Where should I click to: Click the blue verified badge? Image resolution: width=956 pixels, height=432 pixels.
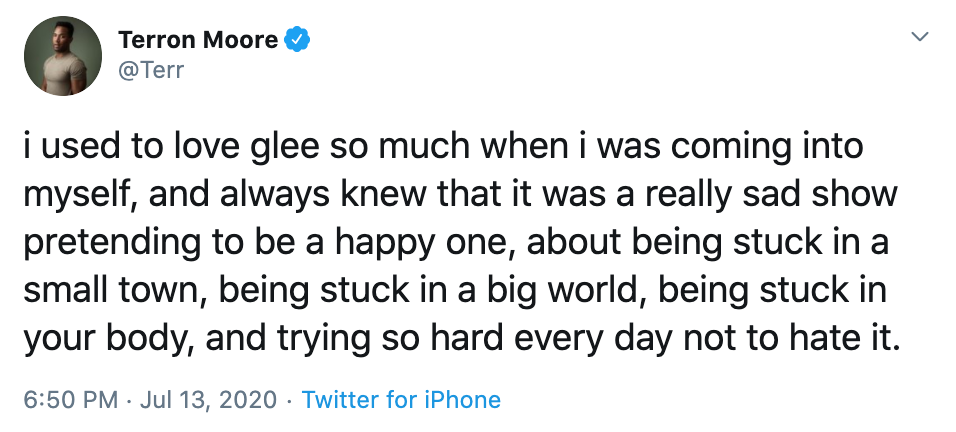click(x=298, y=40)
